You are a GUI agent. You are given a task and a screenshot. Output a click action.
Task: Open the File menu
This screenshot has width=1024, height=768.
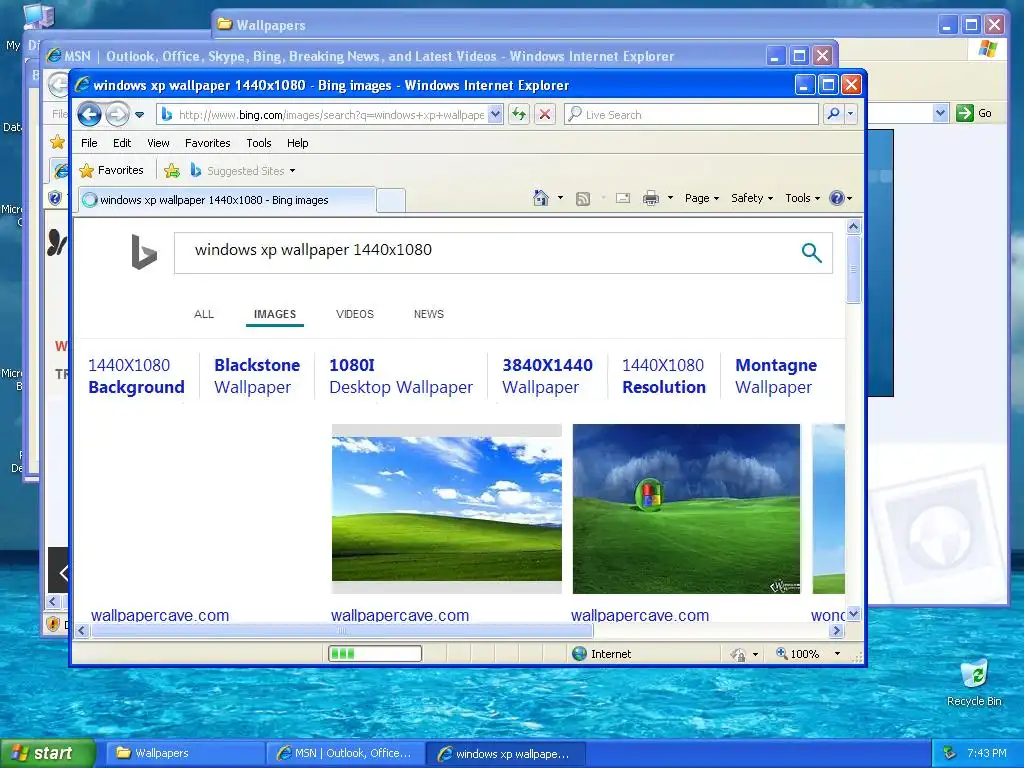click(x=89, y=143)
